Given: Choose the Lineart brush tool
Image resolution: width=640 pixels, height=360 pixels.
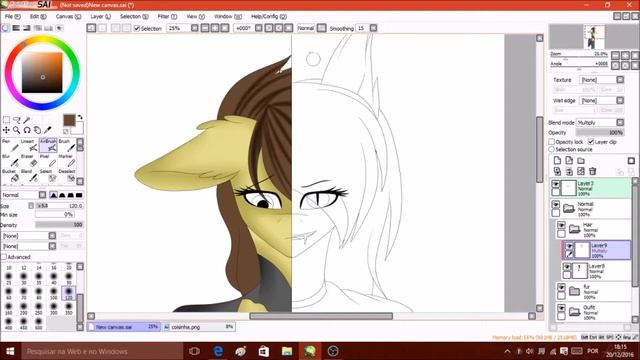Looking at the screenshot, I should [29, 145].
